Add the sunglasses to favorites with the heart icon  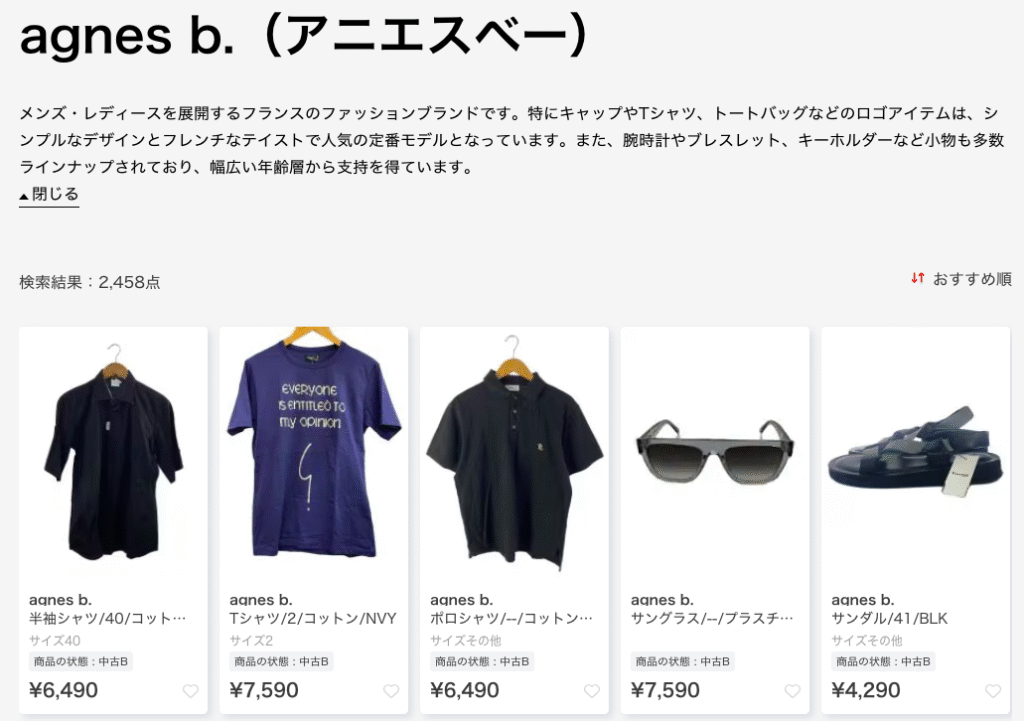792,691
